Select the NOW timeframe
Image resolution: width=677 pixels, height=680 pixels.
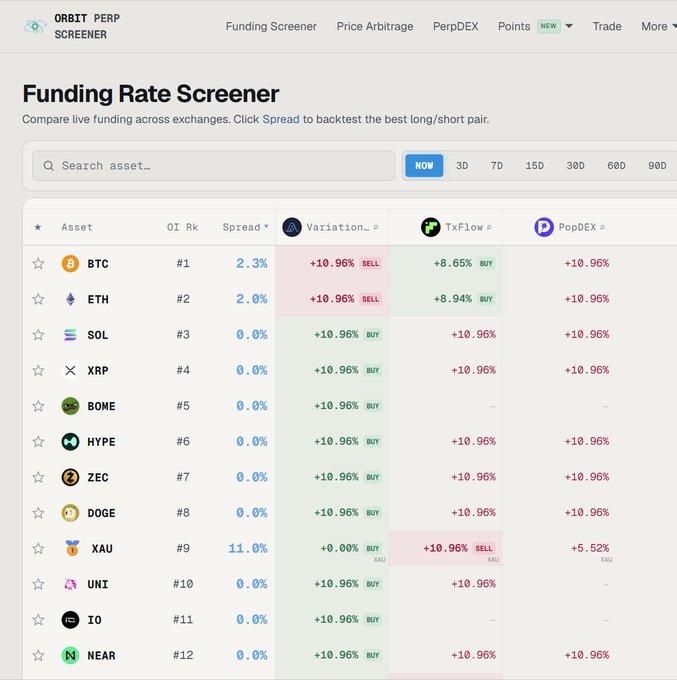click(424, 166)
